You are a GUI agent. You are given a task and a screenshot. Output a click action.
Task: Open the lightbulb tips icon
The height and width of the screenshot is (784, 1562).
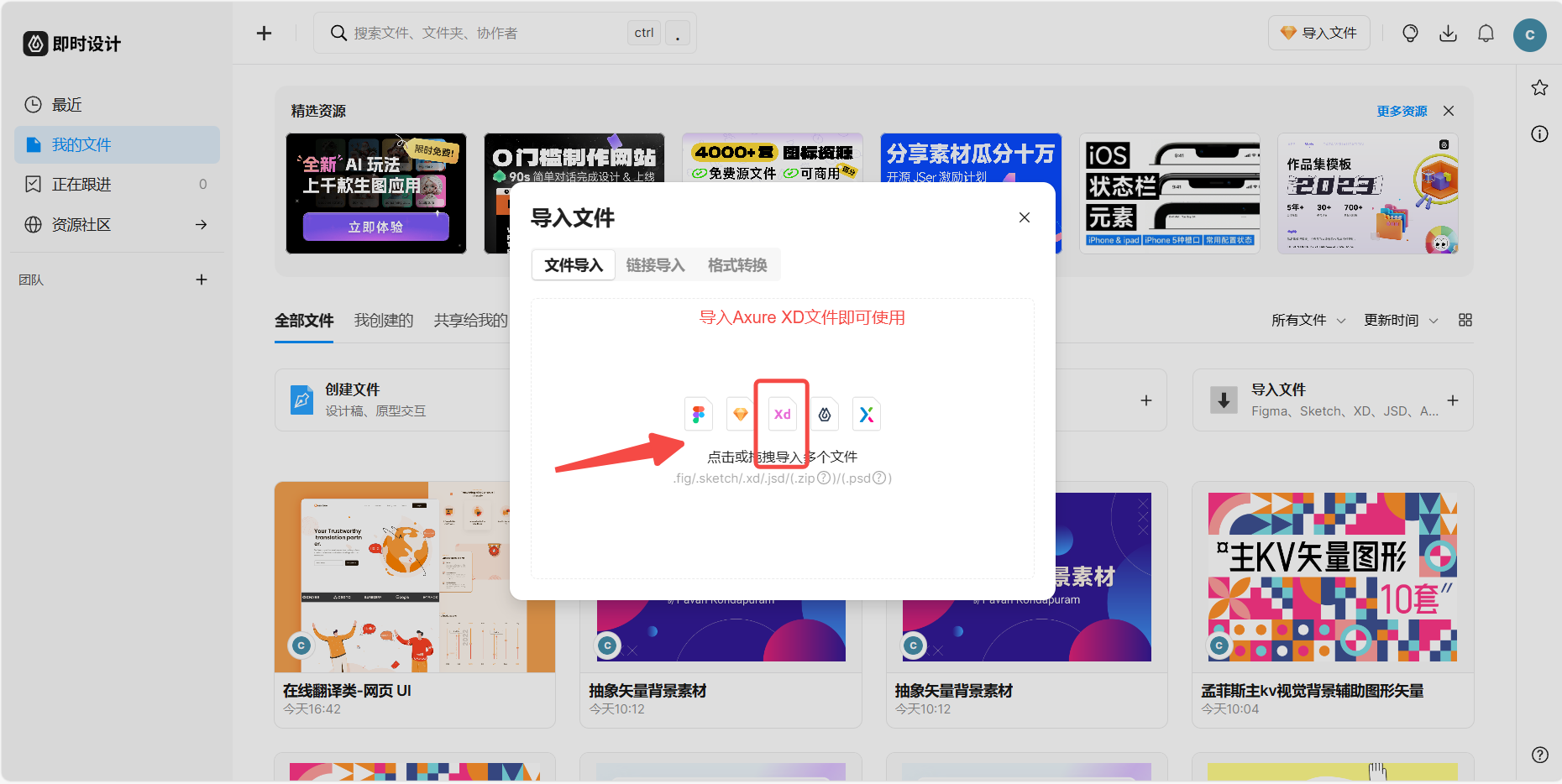pyautogui.click(x=1410, y=33)
